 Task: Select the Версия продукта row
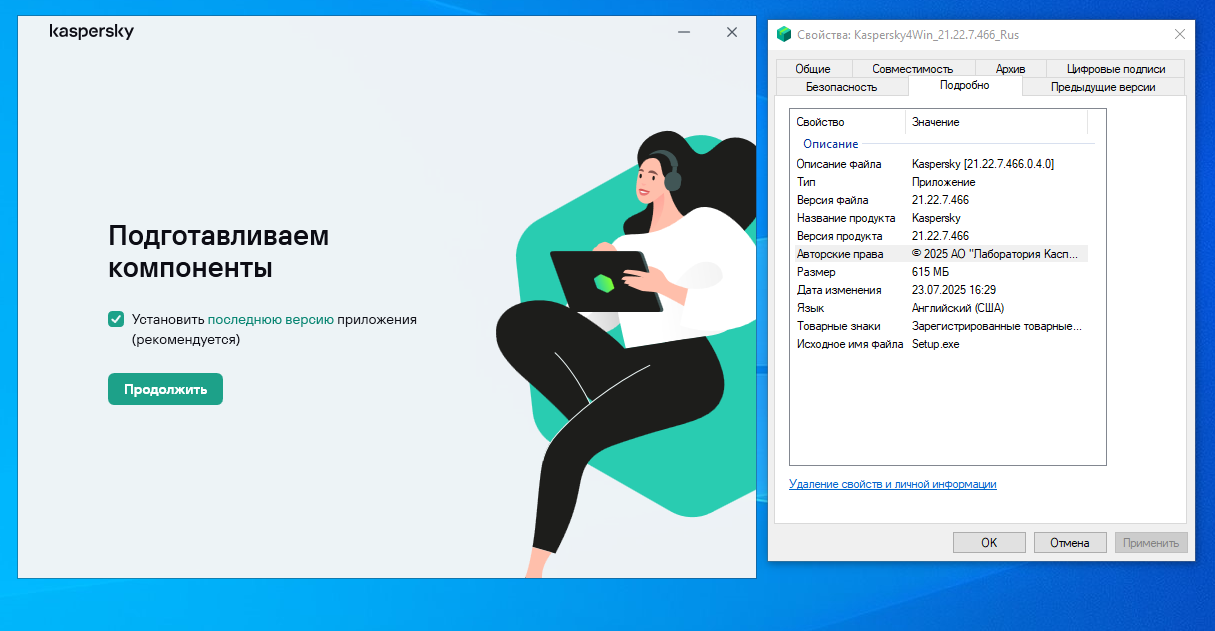939,236
